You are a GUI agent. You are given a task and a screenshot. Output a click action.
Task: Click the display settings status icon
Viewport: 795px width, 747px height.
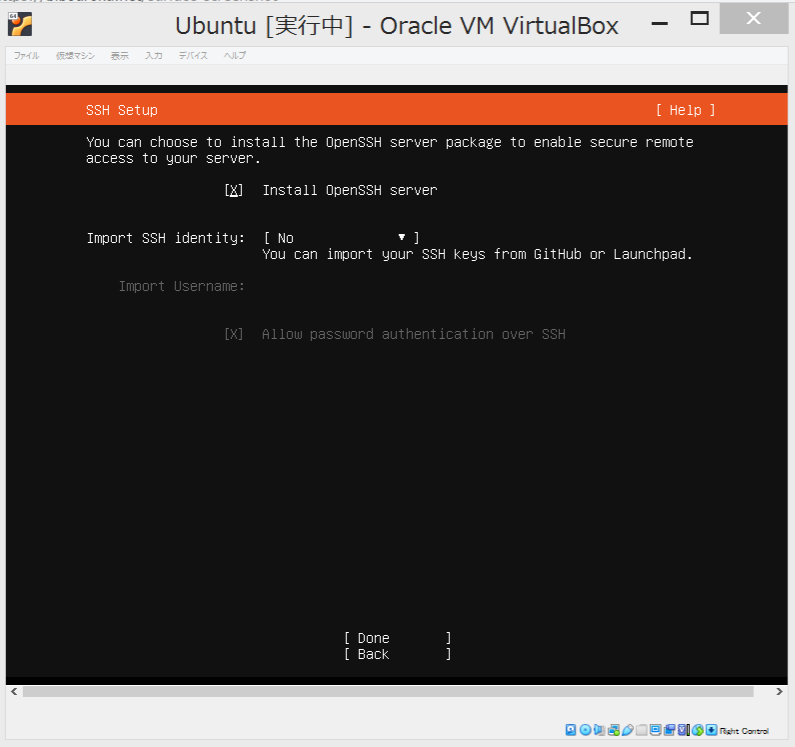656,730
